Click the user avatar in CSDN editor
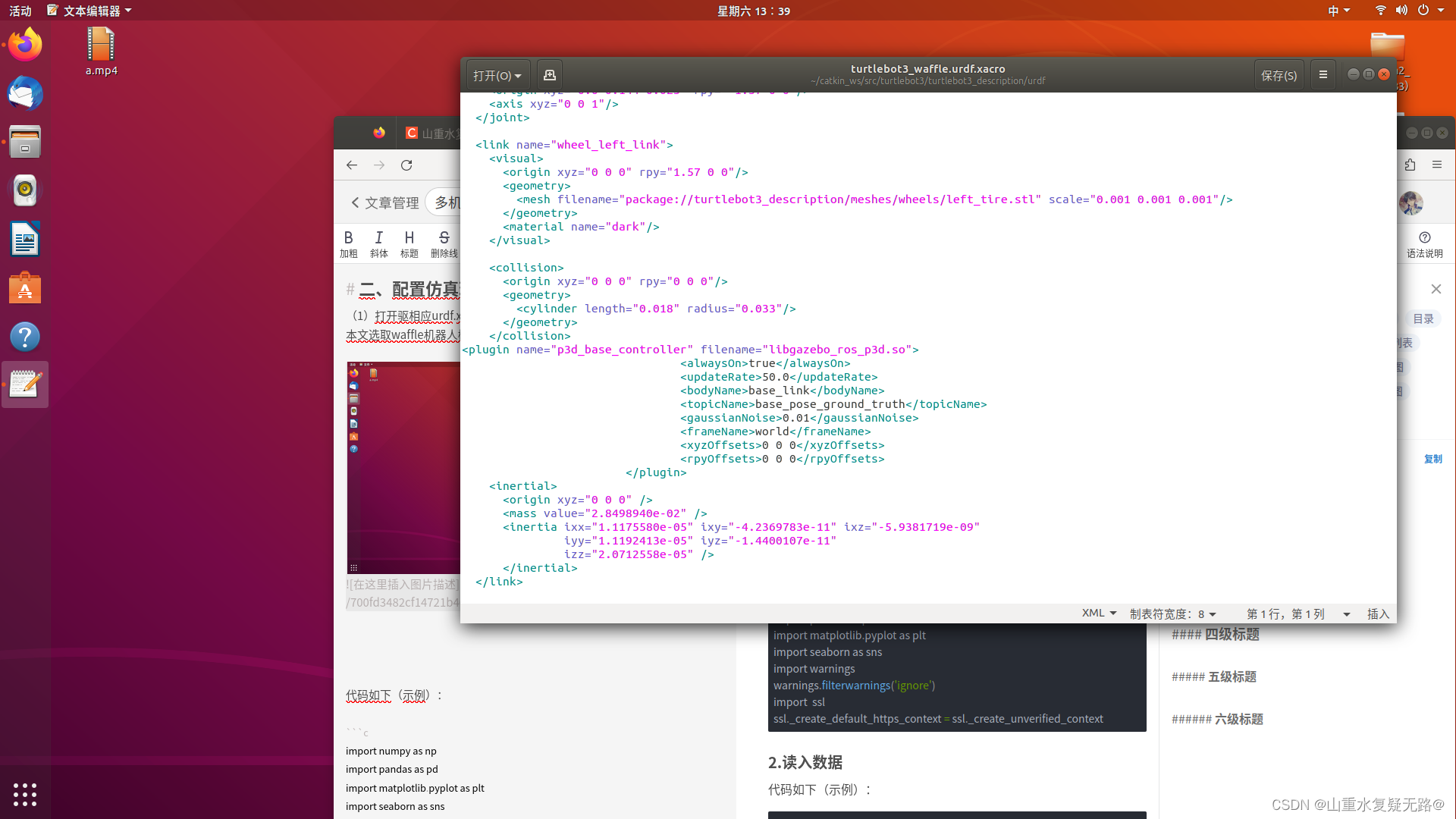The image size is (1456, 819). (1410, 202)
